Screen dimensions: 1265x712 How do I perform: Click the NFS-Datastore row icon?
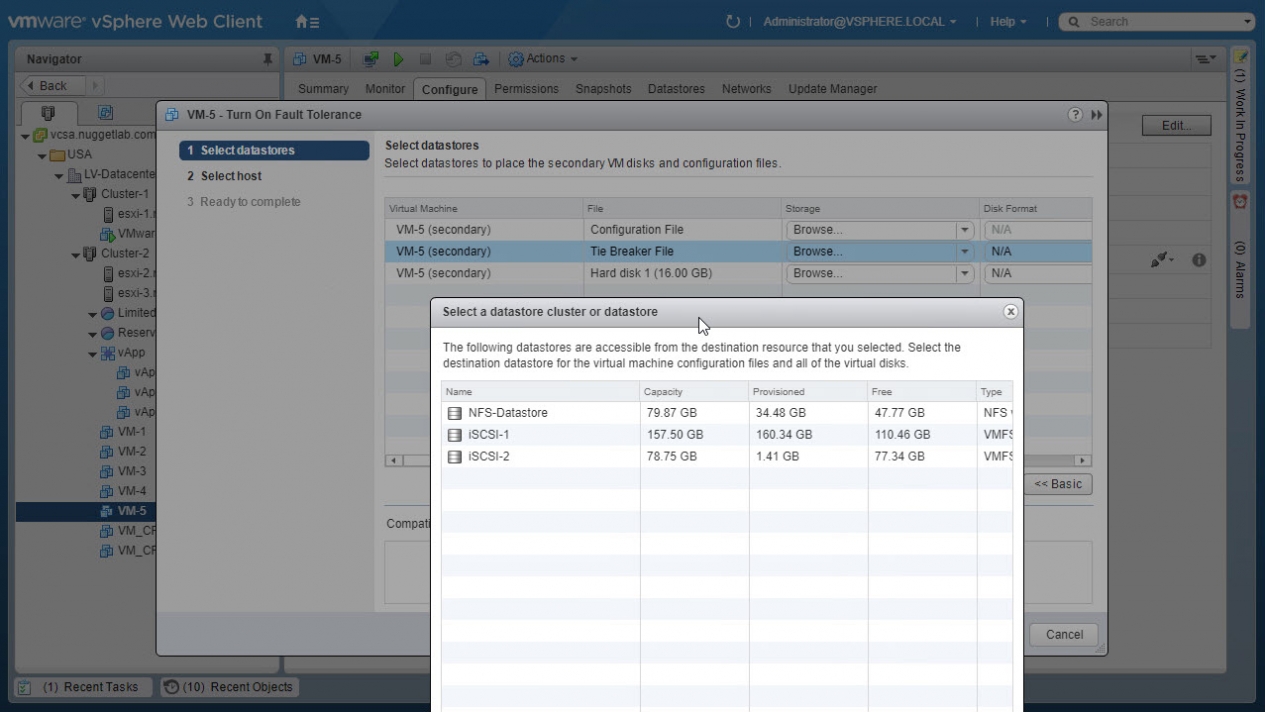(454, 413)
